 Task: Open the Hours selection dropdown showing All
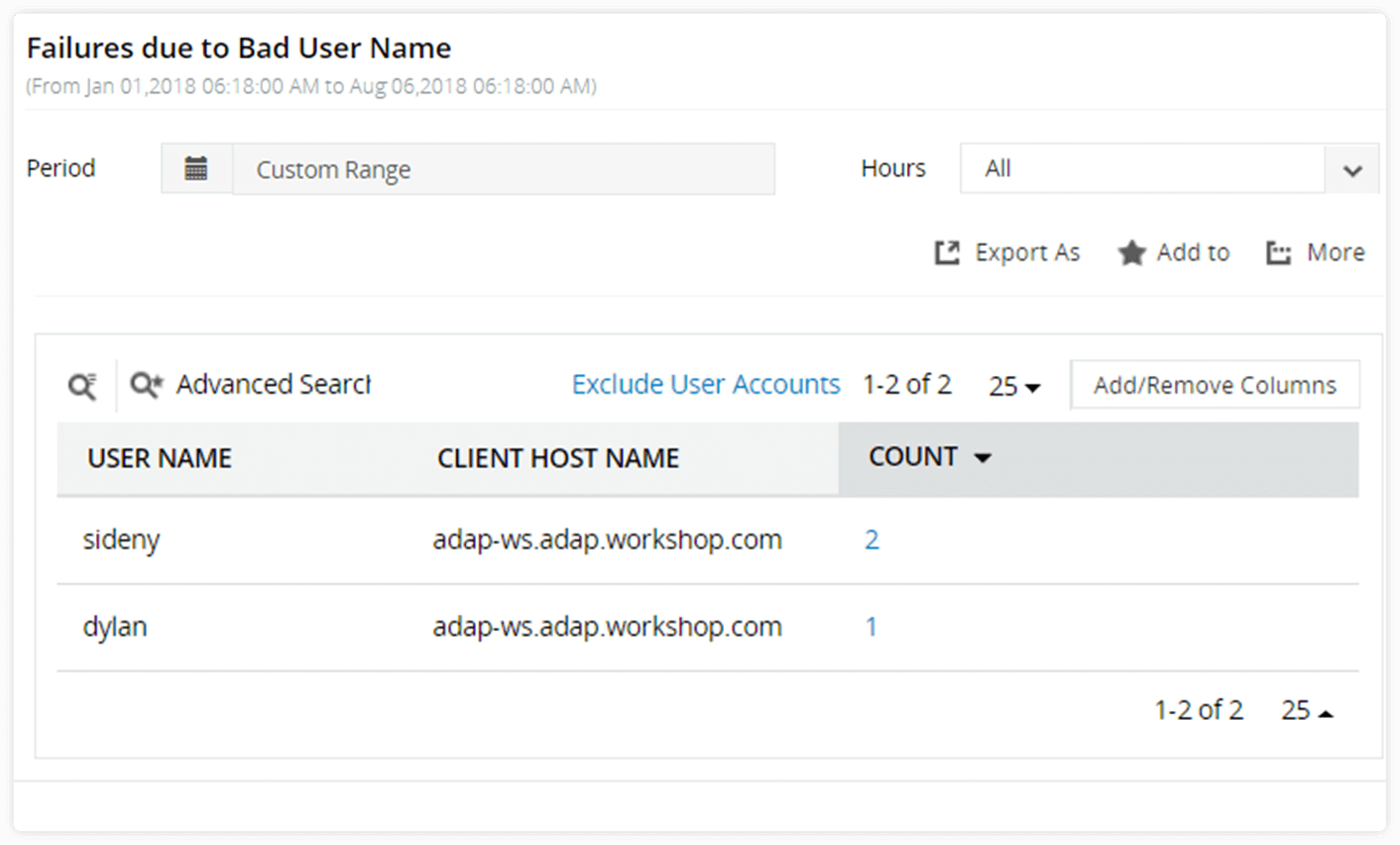pos(1140,169)
